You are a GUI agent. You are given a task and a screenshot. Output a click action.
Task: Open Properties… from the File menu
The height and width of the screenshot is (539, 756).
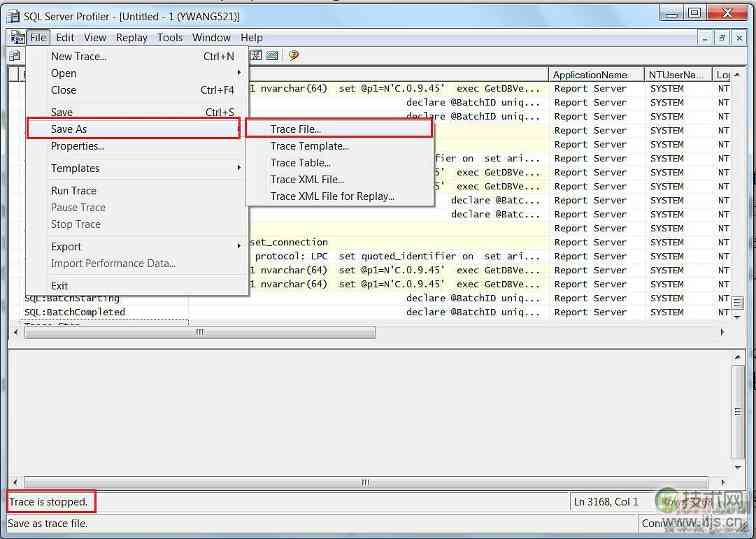pyautogui.click(x=77, y=146)
